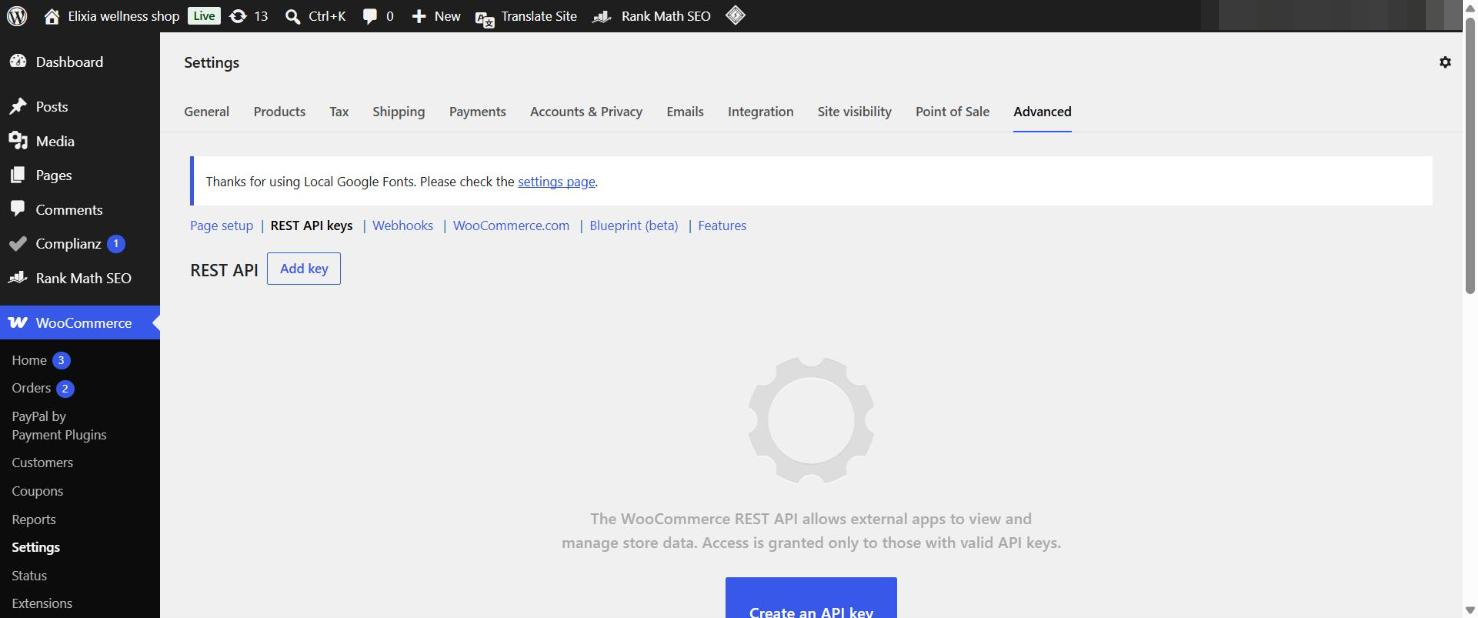
Task: Open the Reports submenu item
Action: 34,519
